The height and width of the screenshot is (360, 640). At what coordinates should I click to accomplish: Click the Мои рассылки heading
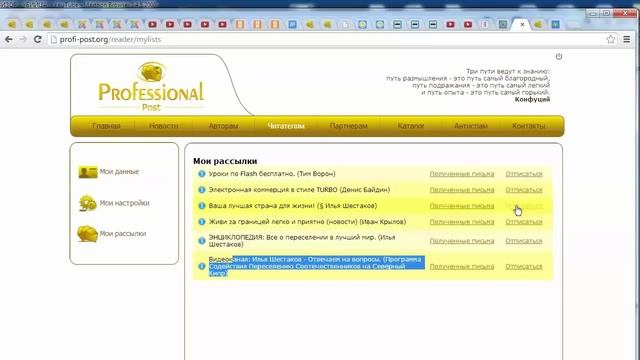pos(225,161)
